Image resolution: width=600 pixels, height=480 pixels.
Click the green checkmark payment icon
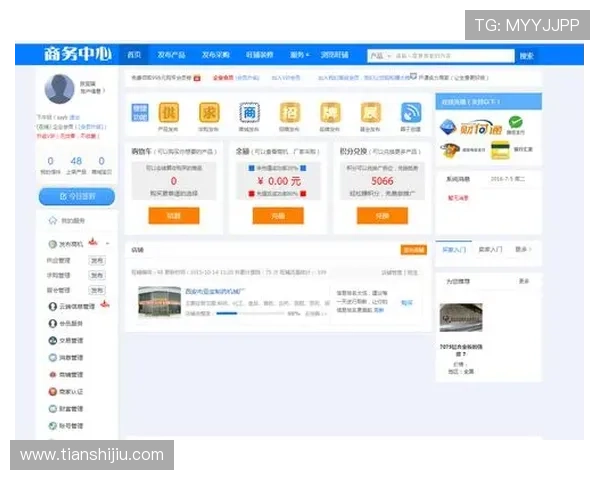(x=515, y=123)
